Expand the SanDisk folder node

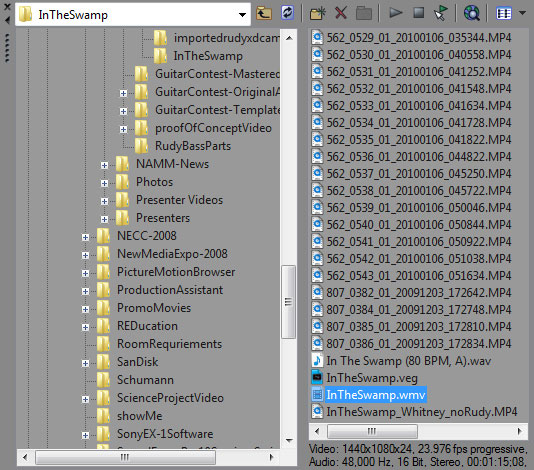pos(85,363)
